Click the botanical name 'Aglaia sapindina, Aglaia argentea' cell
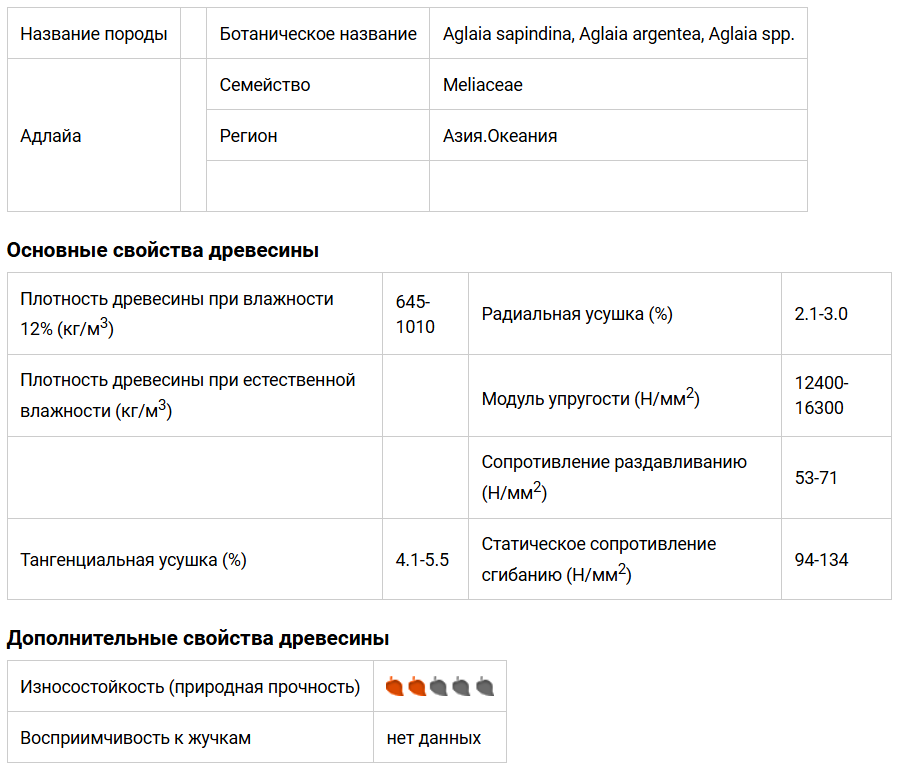Viewport: 901px width, 784px height. click(x=618, y=34)
